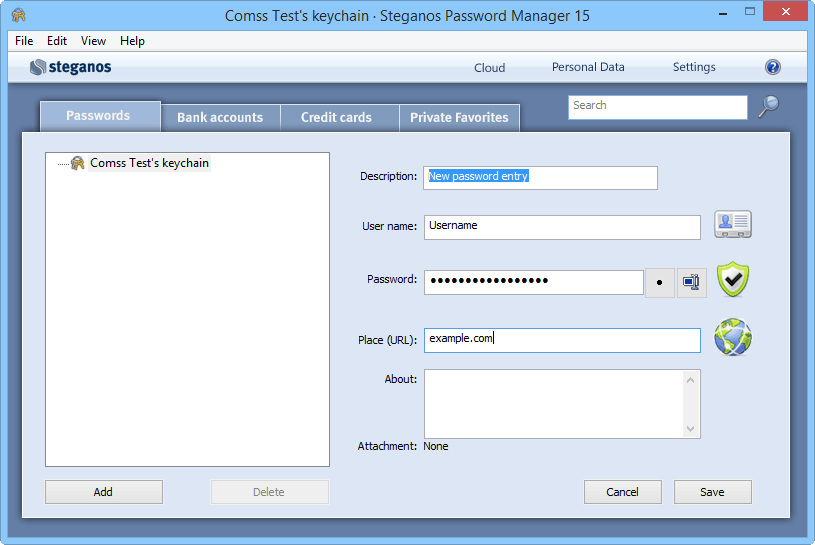Open the Cloud section
The width and height of the screenshot is (815, 545).
click(x=489, y=68)
